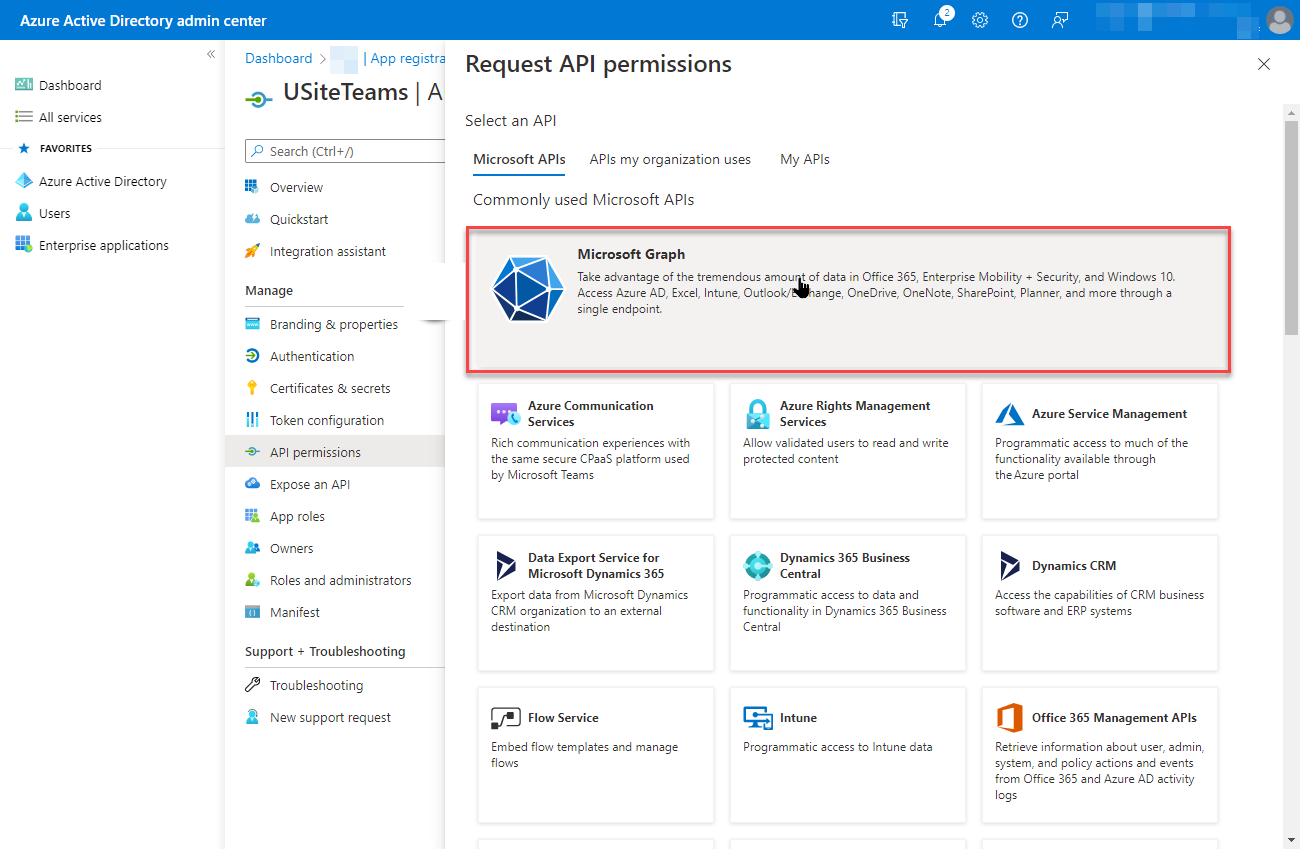
Task: Select Azure Rights Management Services card
Action: (x=848, y=451)
